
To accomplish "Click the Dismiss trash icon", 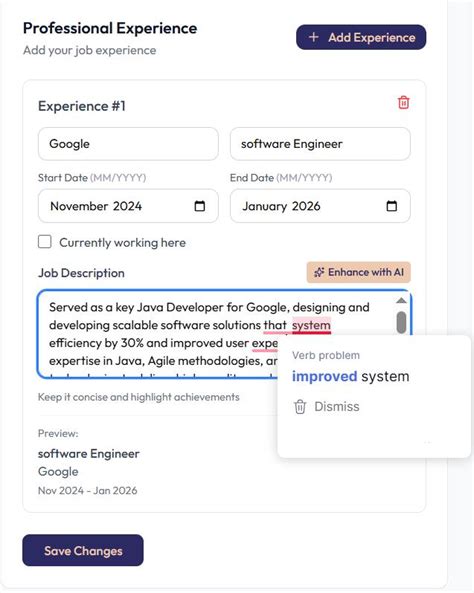I will (300, 407).
